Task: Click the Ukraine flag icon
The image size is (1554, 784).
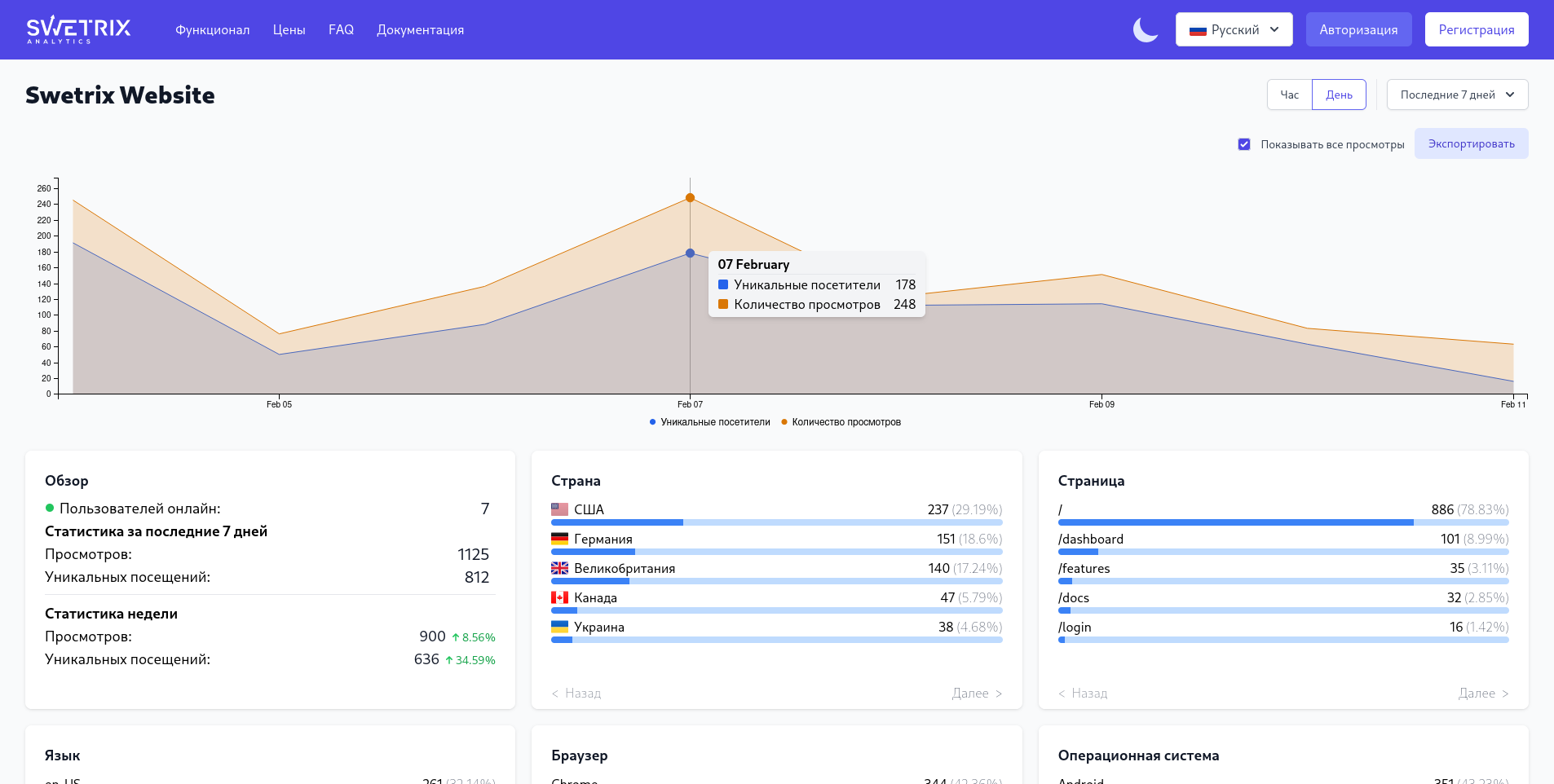Action: [559, 627]
